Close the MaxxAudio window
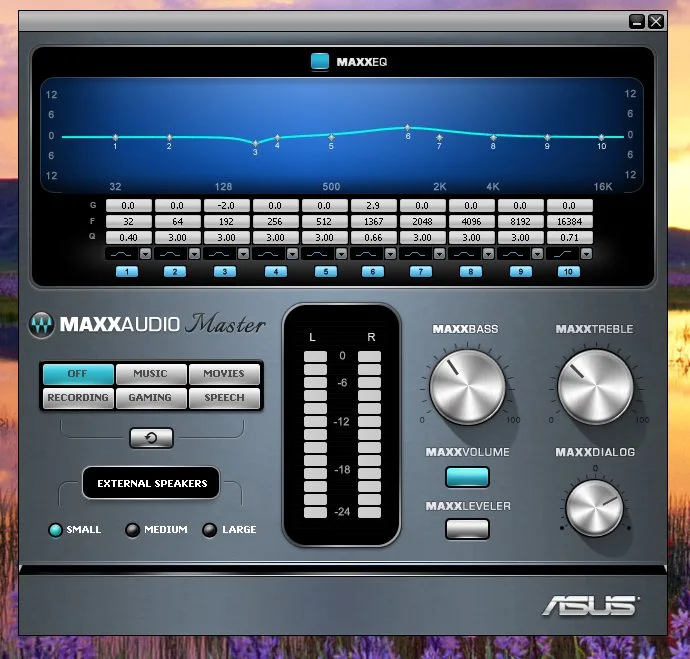 pyautogui.click(x=656, y=22)
